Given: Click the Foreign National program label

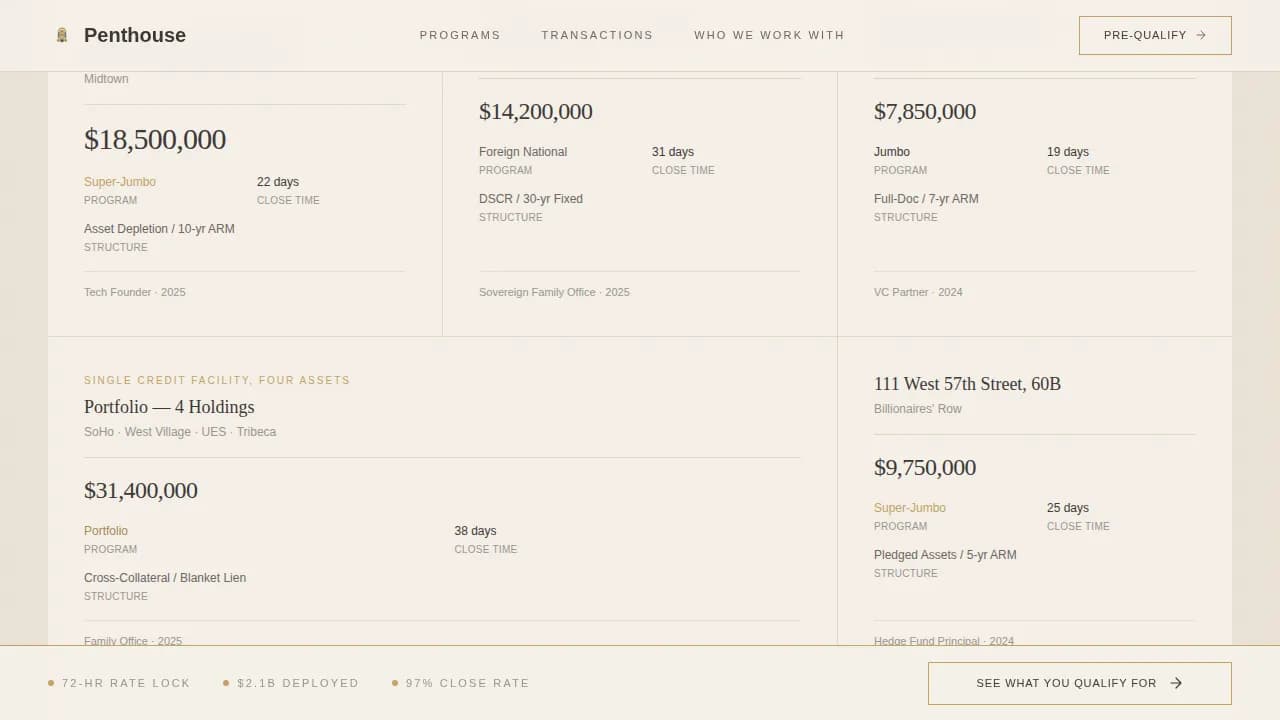Looking at the screenshot, I should (x=523, y=151).
